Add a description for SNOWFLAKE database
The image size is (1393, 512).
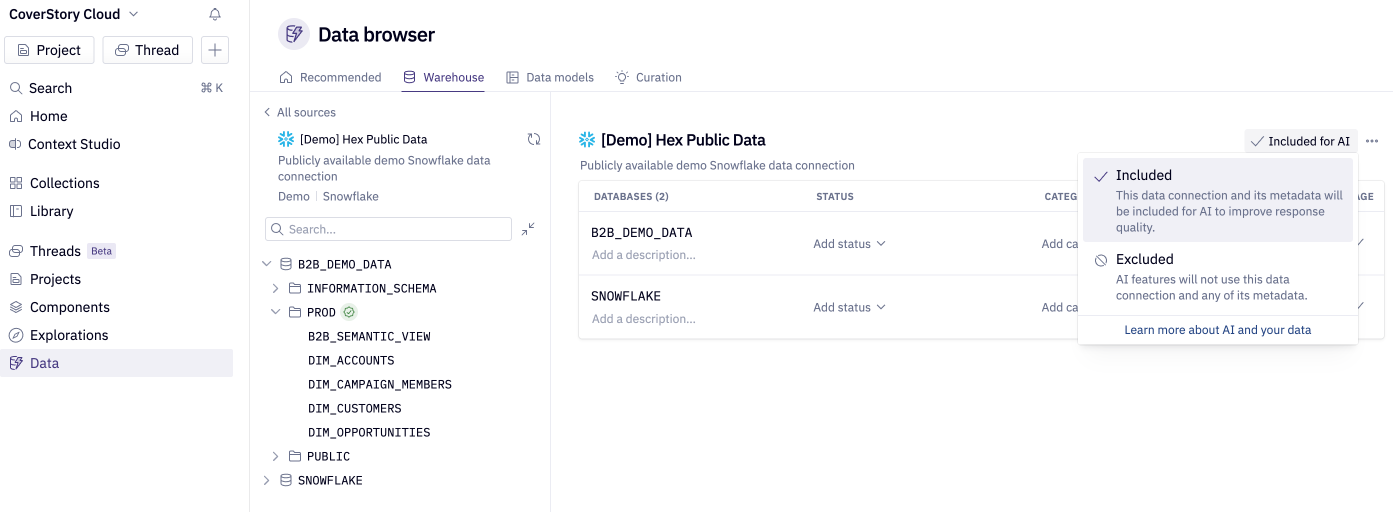point(643,319)
